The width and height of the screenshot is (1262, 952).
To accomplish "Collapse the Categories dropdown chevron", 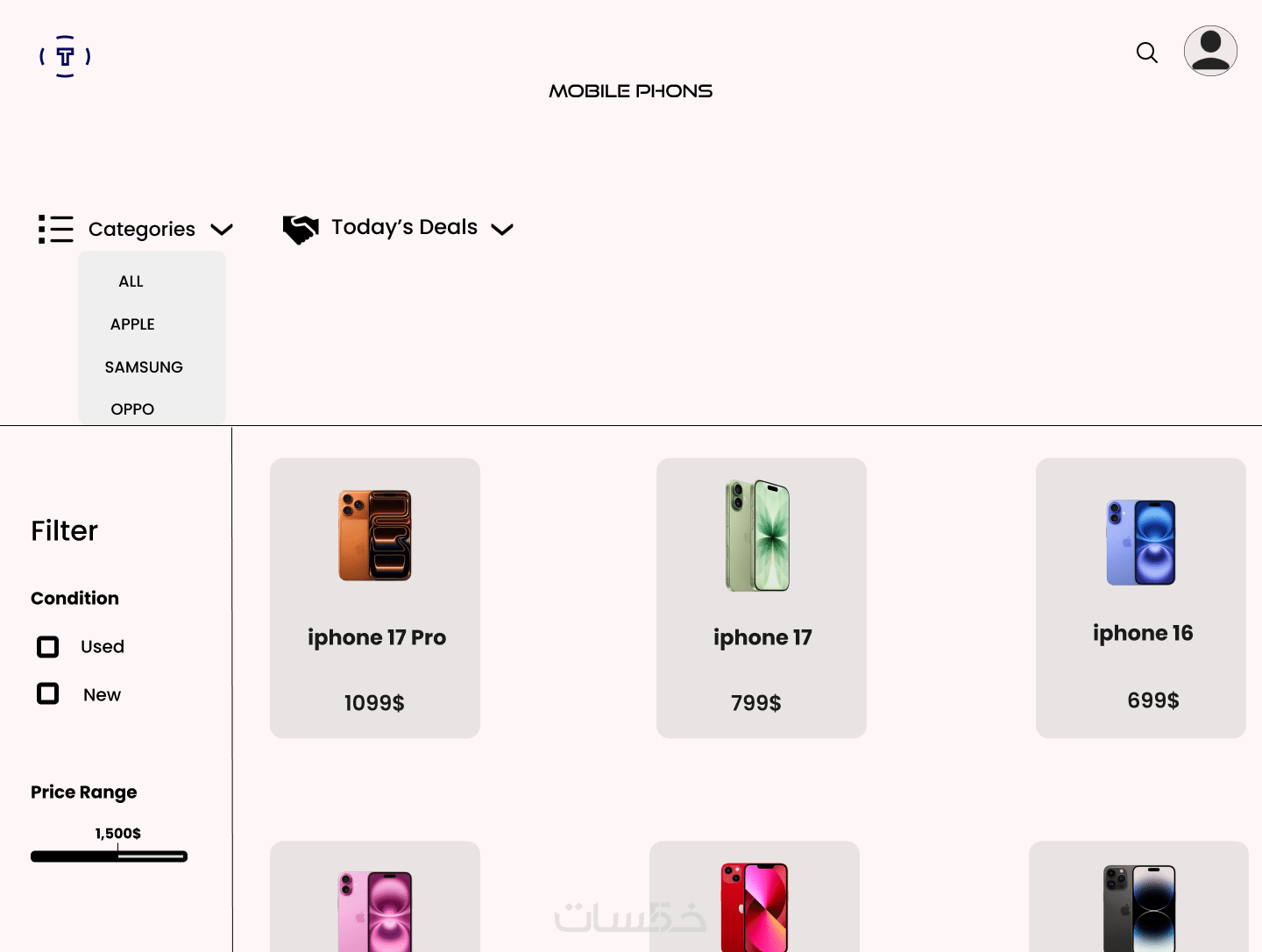I will click(222, 230).
